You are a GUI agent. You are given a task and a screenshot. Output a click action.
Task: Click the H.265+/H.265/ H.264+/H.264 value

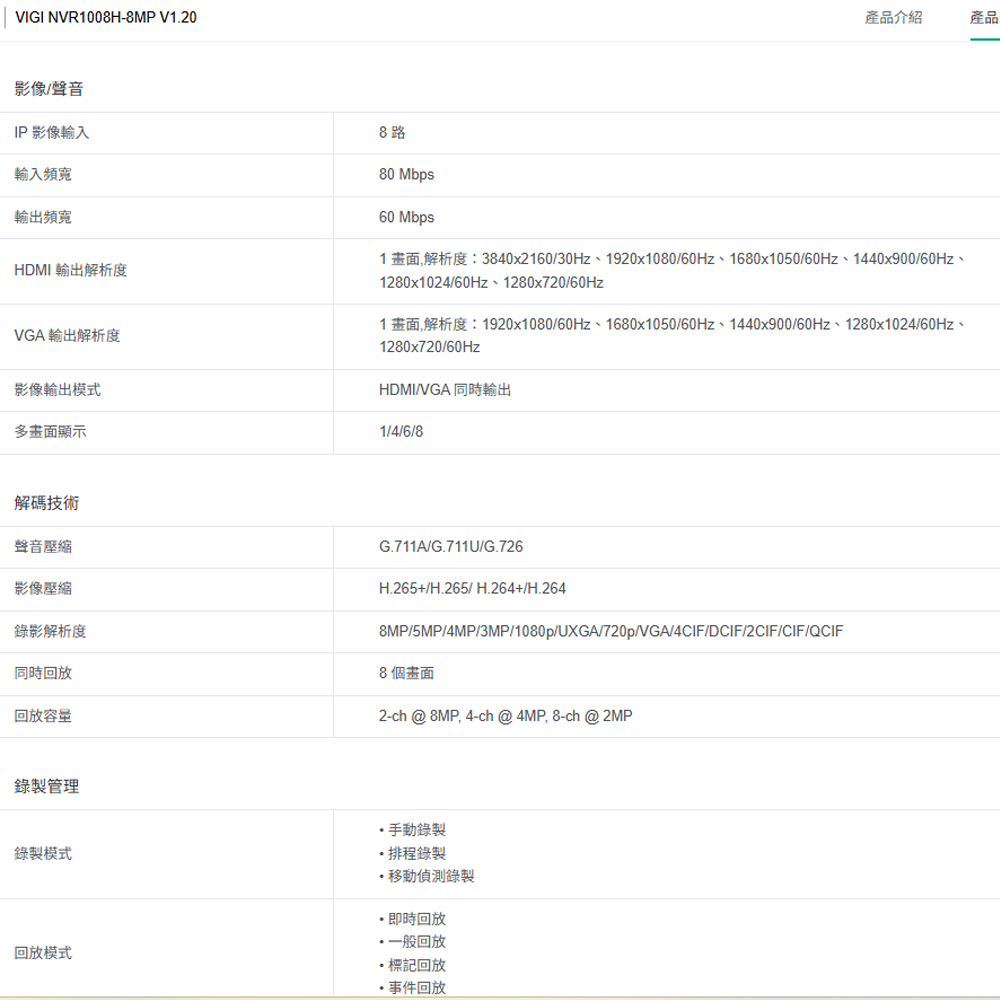(472, 589)
